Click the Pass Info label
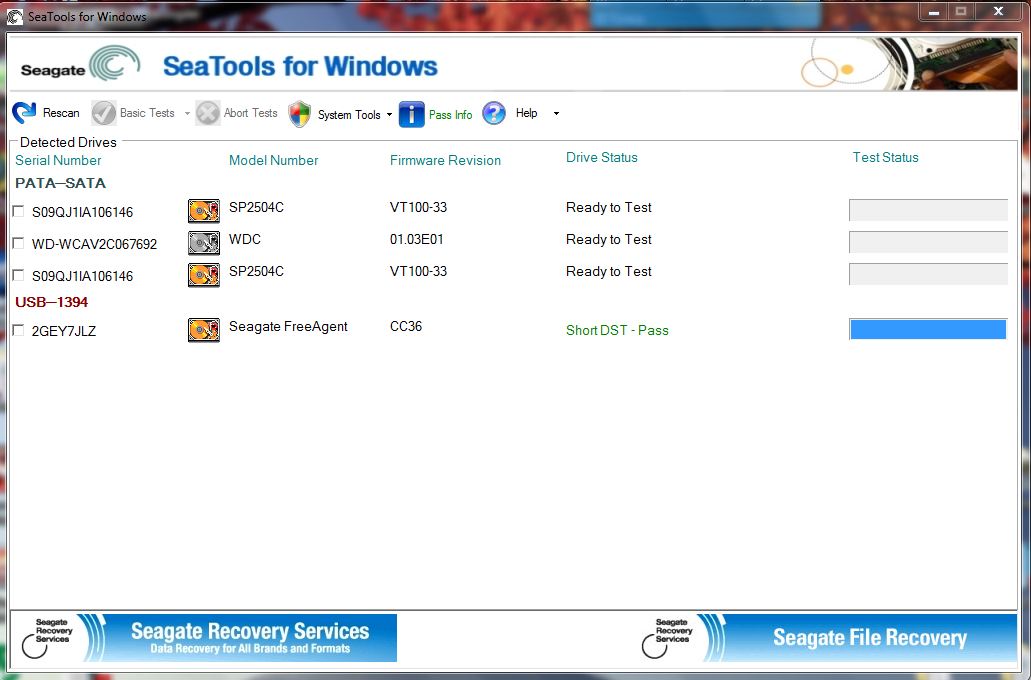The image size is (1031, 680). 450,114
